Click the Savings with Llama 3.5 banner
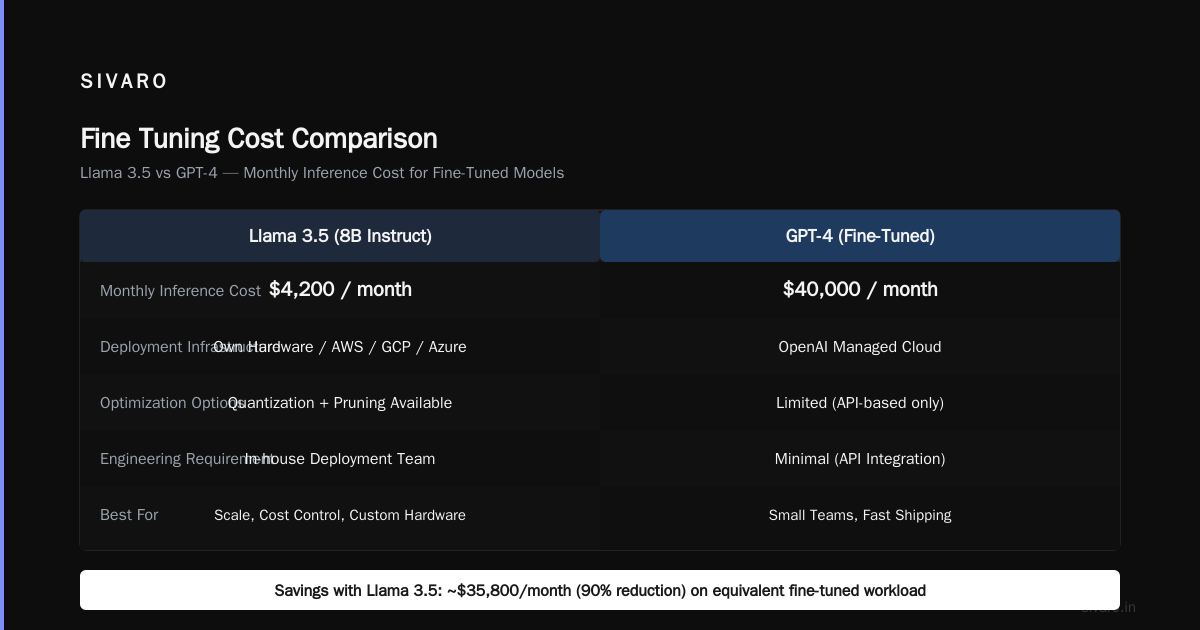1200x630 pixels. tap(600, 590)
